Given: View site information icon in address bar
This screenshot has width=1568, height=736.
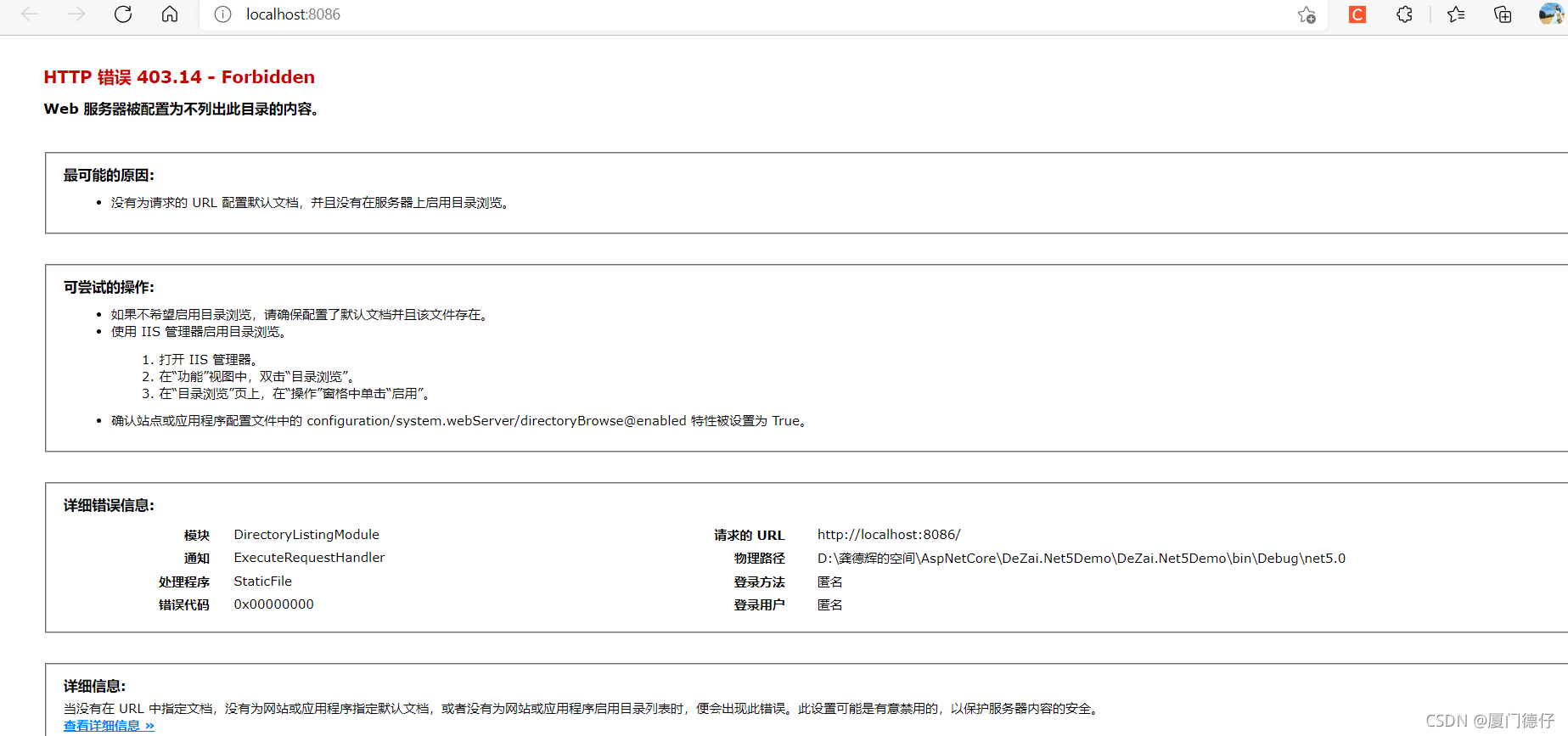Looking at the screenshot, I should [x=222, y=14].
